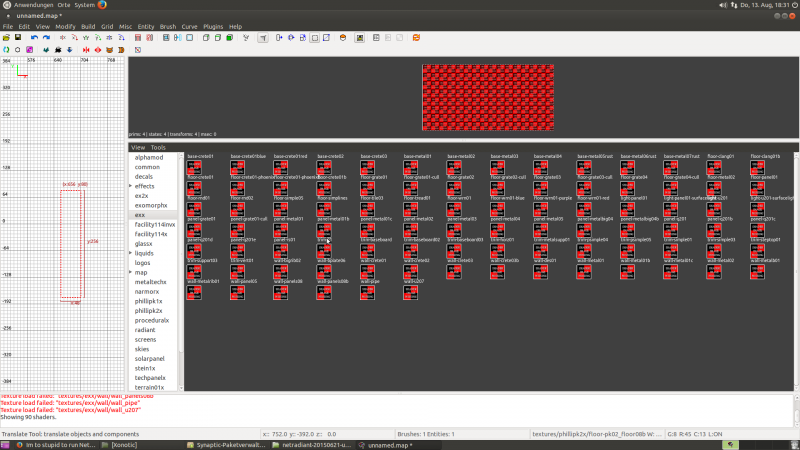
Task: Select the base-crete01 texture thumbnail
Action: pos(194,166)
